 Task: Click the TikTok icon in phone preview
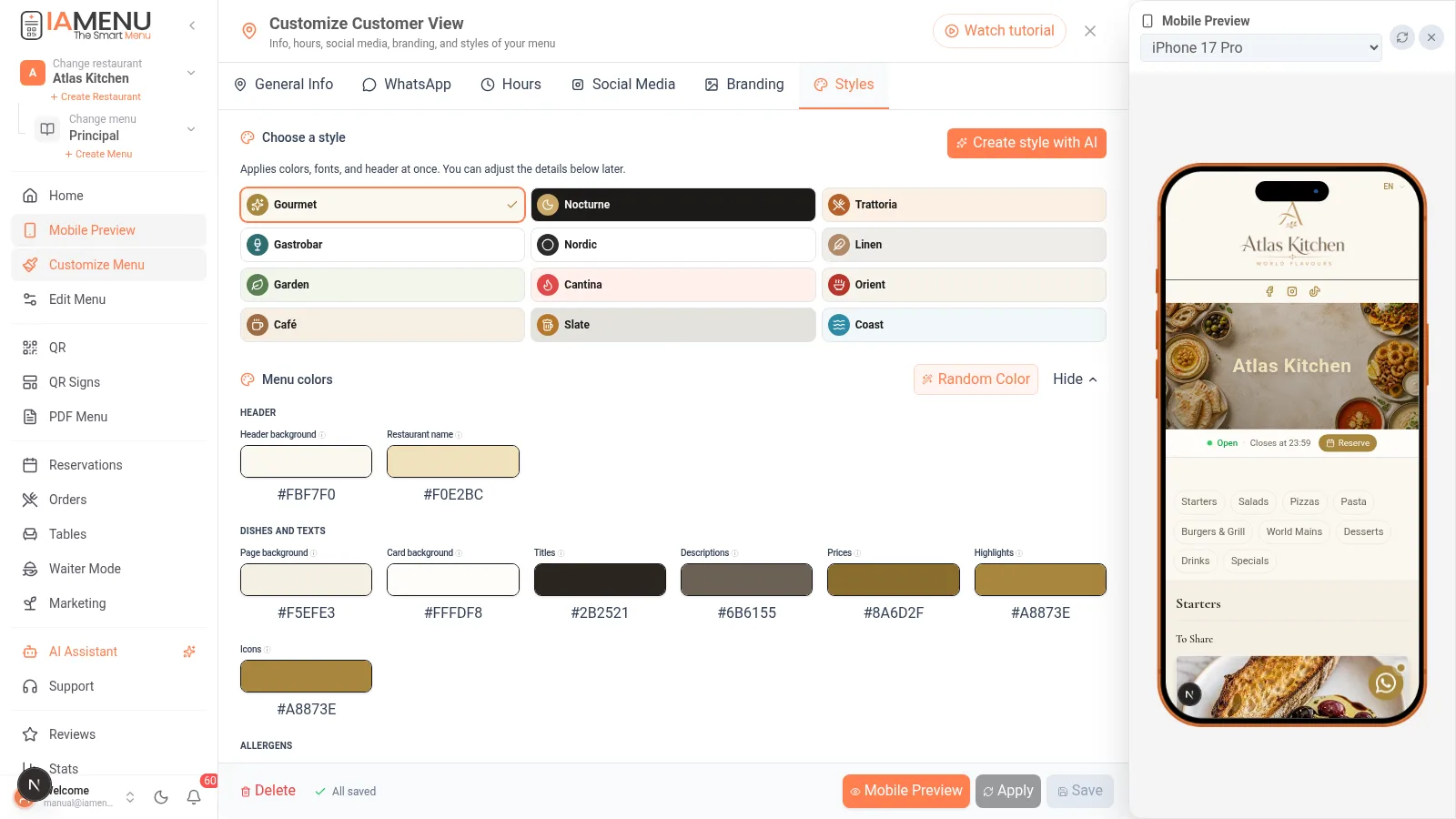1314,291
